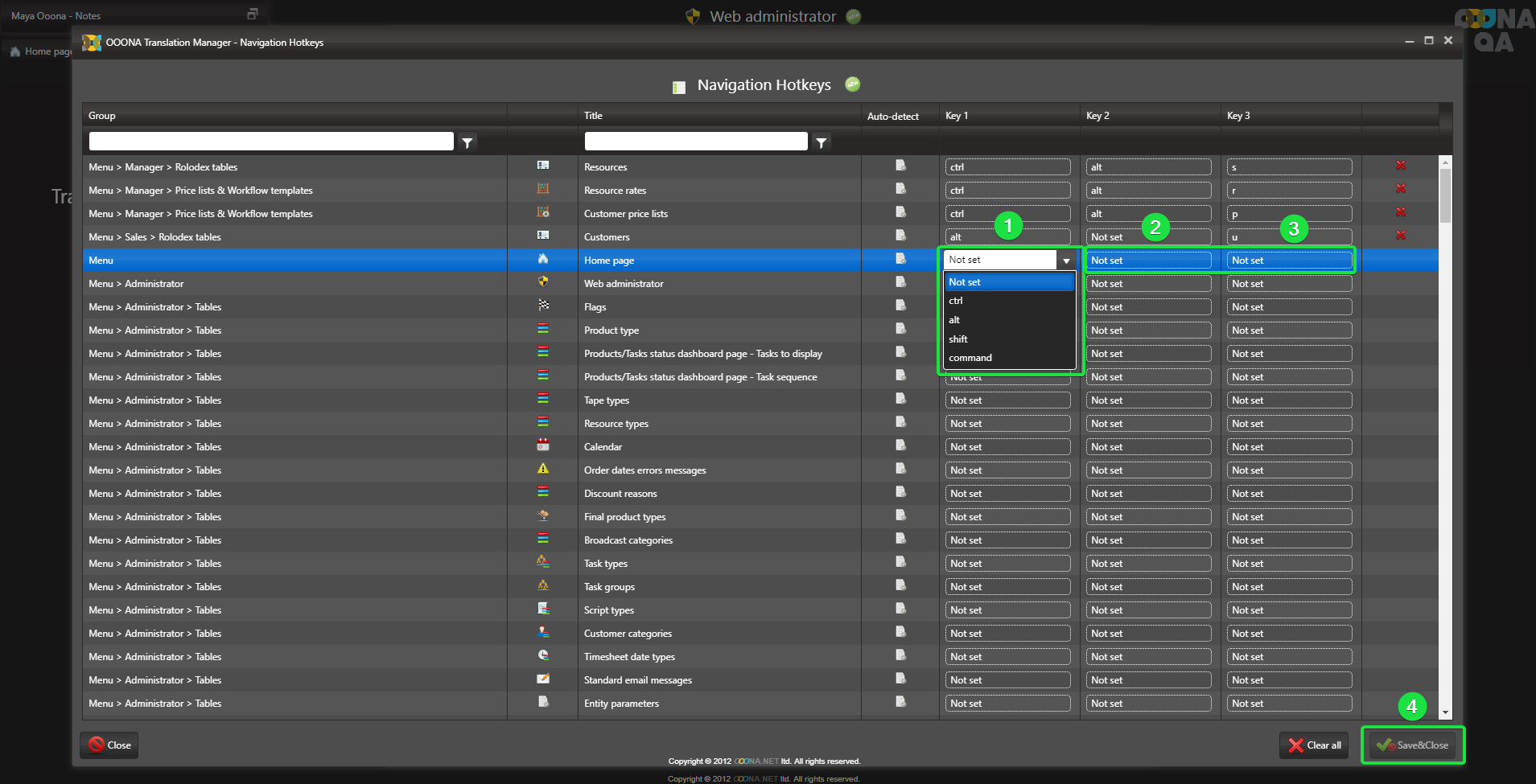Click the Home page house icon in selected row
The width and height of the screenshot is (1536, 784).
[x=543, y=259]
